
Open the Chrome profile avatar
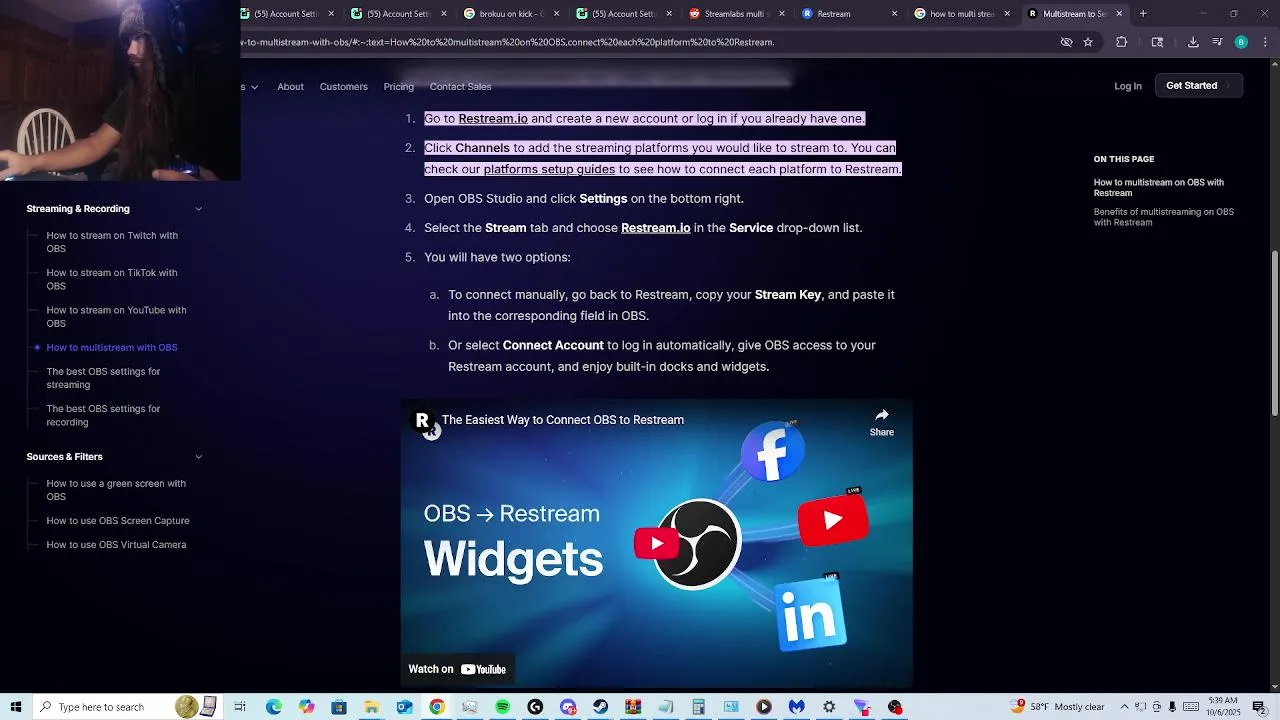[x=1241, y=42]
